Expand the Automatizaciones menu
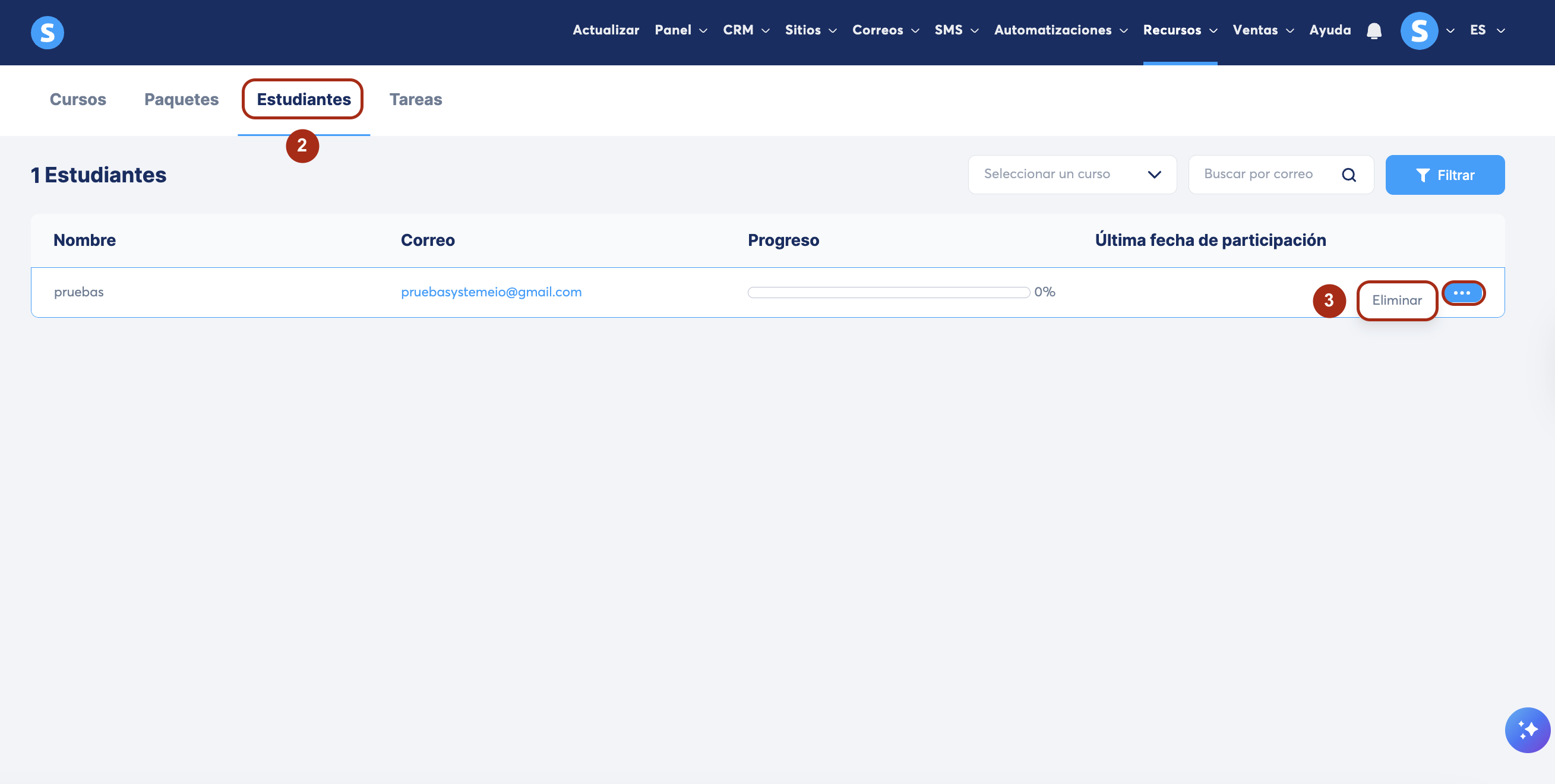The image size is (1555, 784). pyautogui.click(x=1061, y=30)
